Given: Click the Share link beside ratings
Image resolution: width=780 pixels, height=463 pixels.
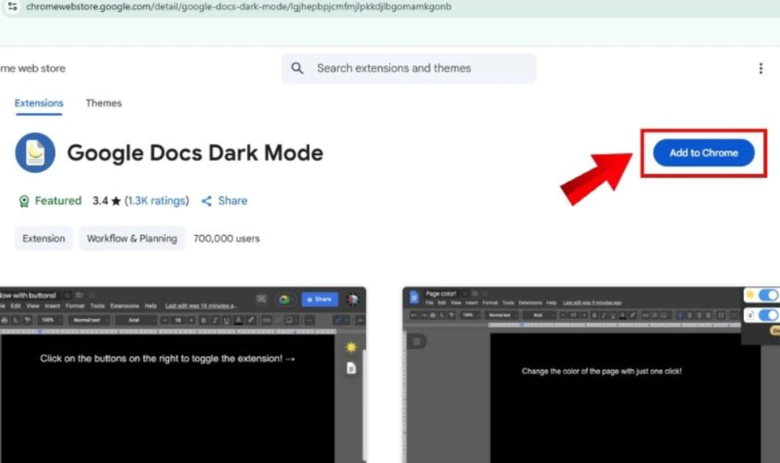Looking at the screenshot, I should (224, 201).
